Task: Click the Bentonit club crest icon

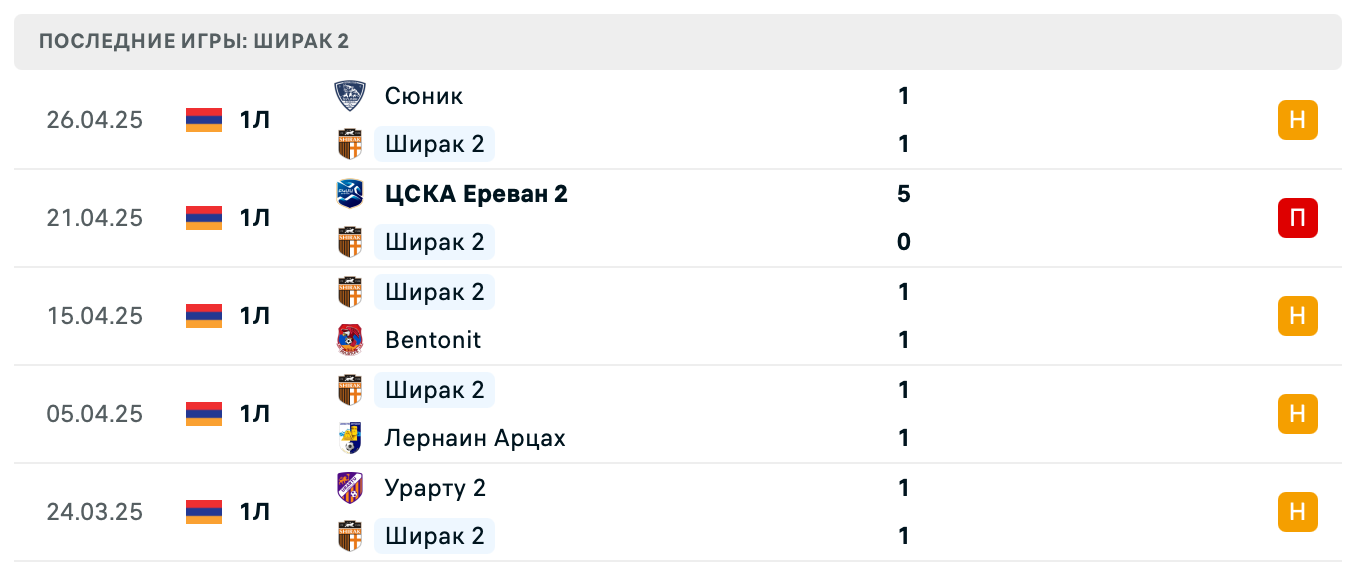Action: (x=350, y=340)
